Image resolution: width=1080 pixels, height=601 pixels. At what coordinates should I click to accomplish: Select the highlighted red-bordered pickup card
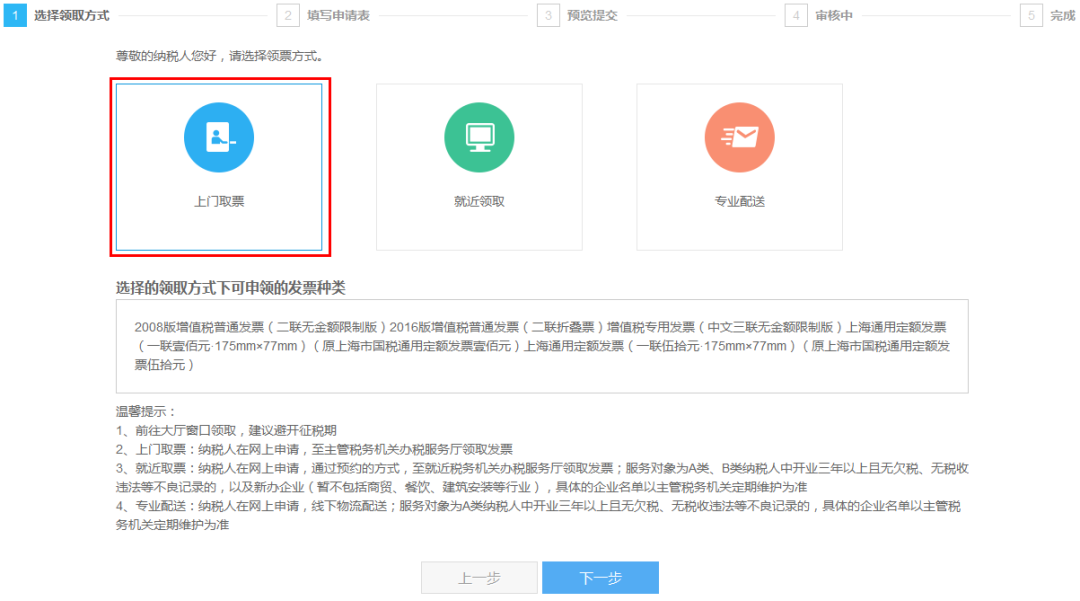click(x=219, y=167)
